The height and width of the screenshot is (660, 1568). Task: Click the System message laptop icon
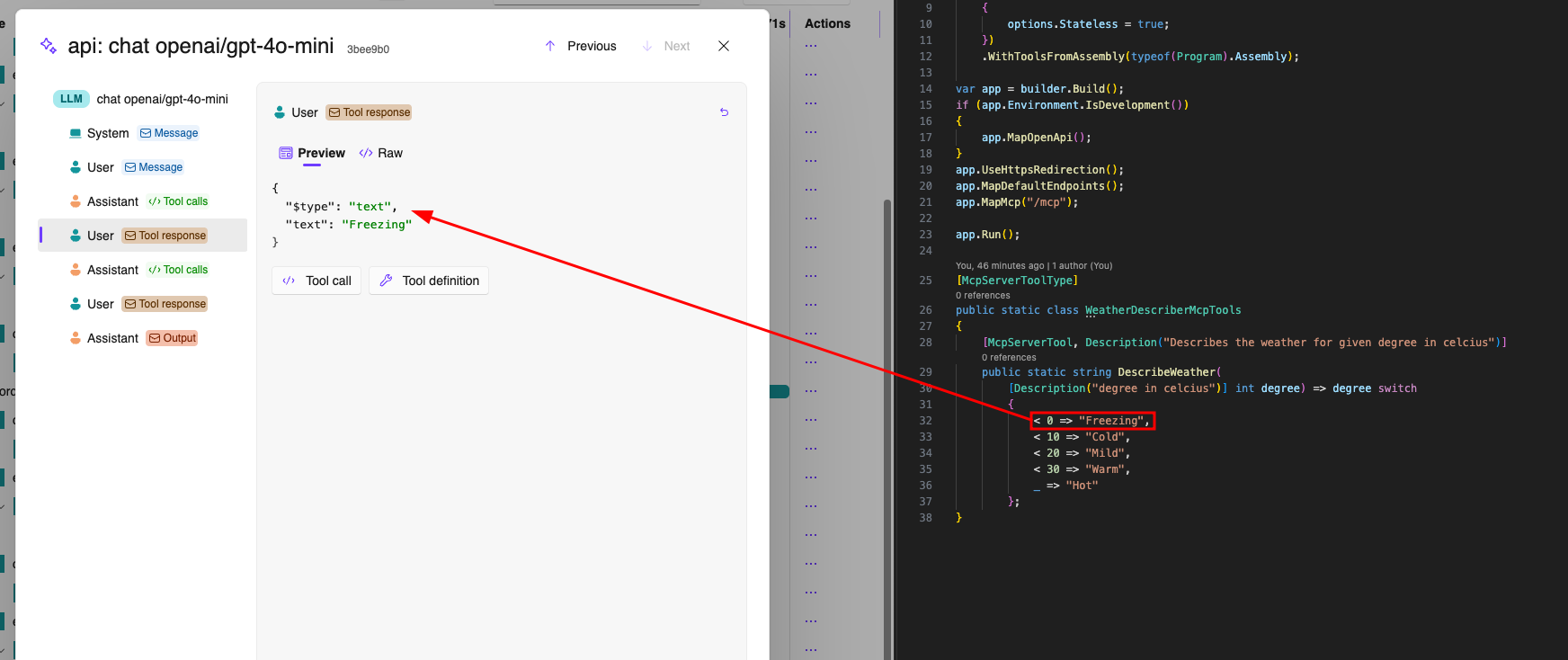tap(76, 133)
